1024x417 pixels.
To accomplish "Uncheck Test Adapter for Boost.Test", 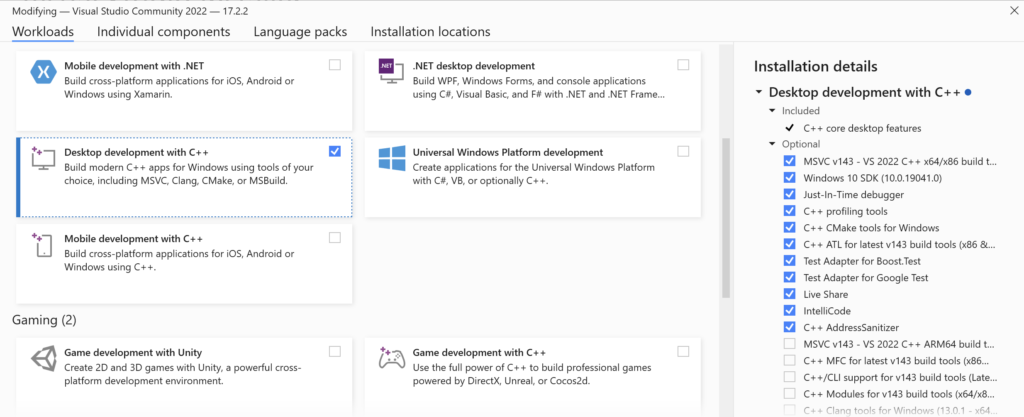I will coord(790,261).
